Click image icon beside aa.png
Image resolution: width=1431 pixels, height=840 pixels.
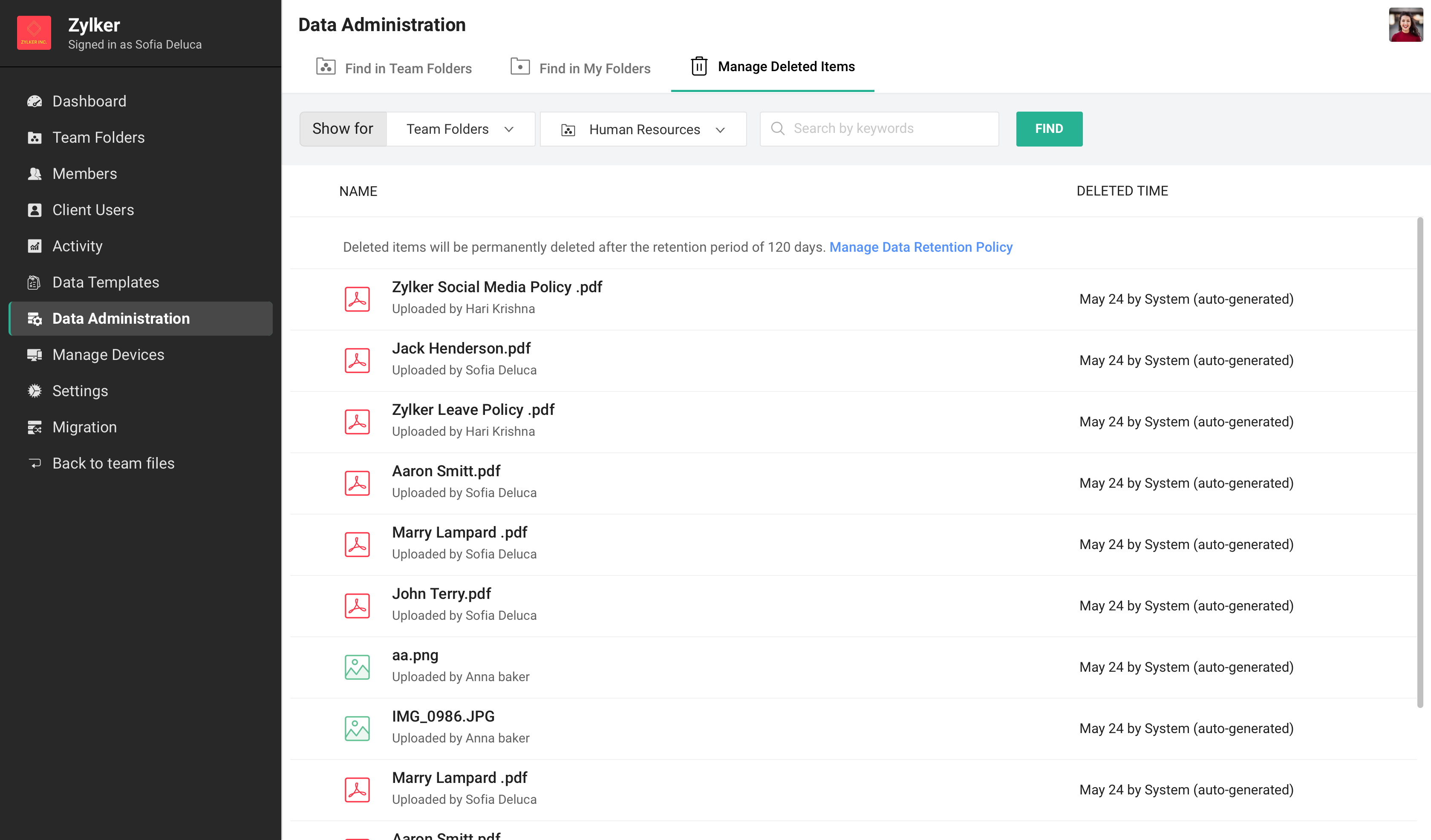pos(357,667)
